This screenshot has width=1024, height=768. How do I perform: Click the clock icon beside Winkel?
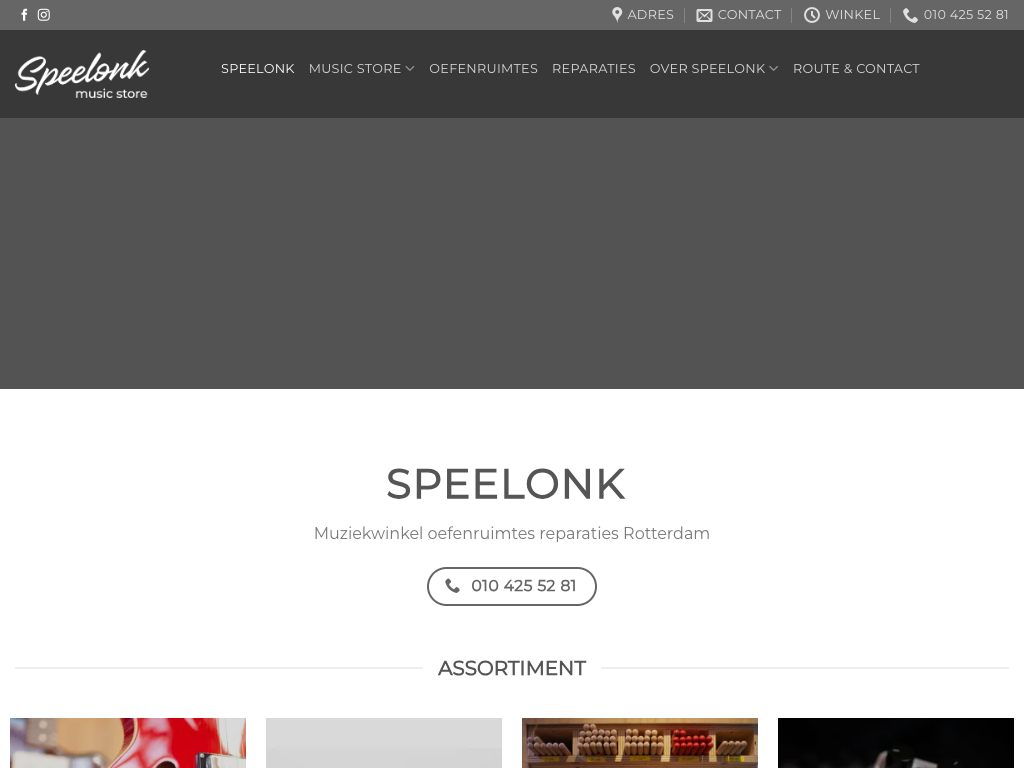coord(811,15)
